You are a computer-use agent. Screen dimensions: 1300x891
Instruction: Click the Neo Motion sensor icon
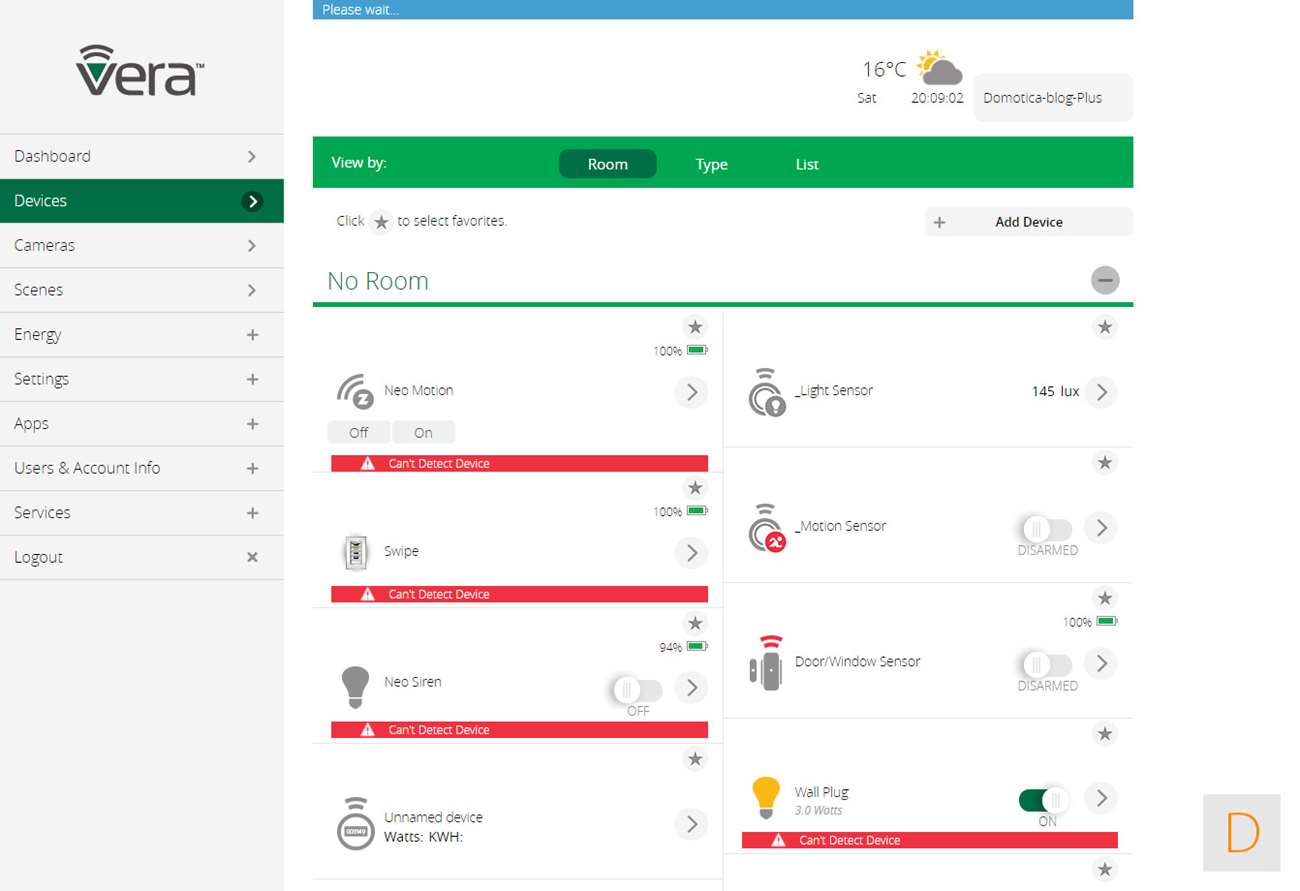click(355, 391)
